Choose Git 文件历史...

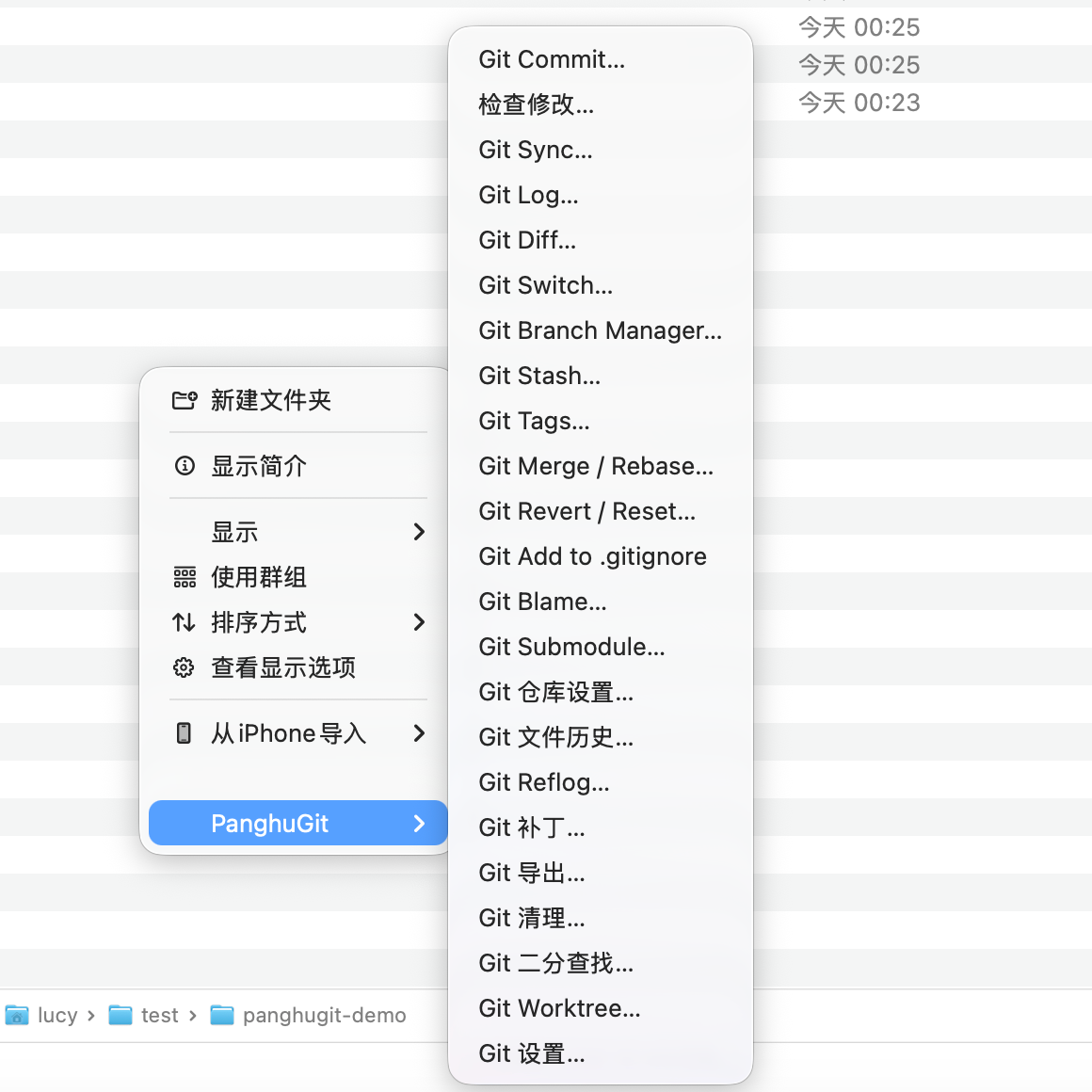point(601,737)
